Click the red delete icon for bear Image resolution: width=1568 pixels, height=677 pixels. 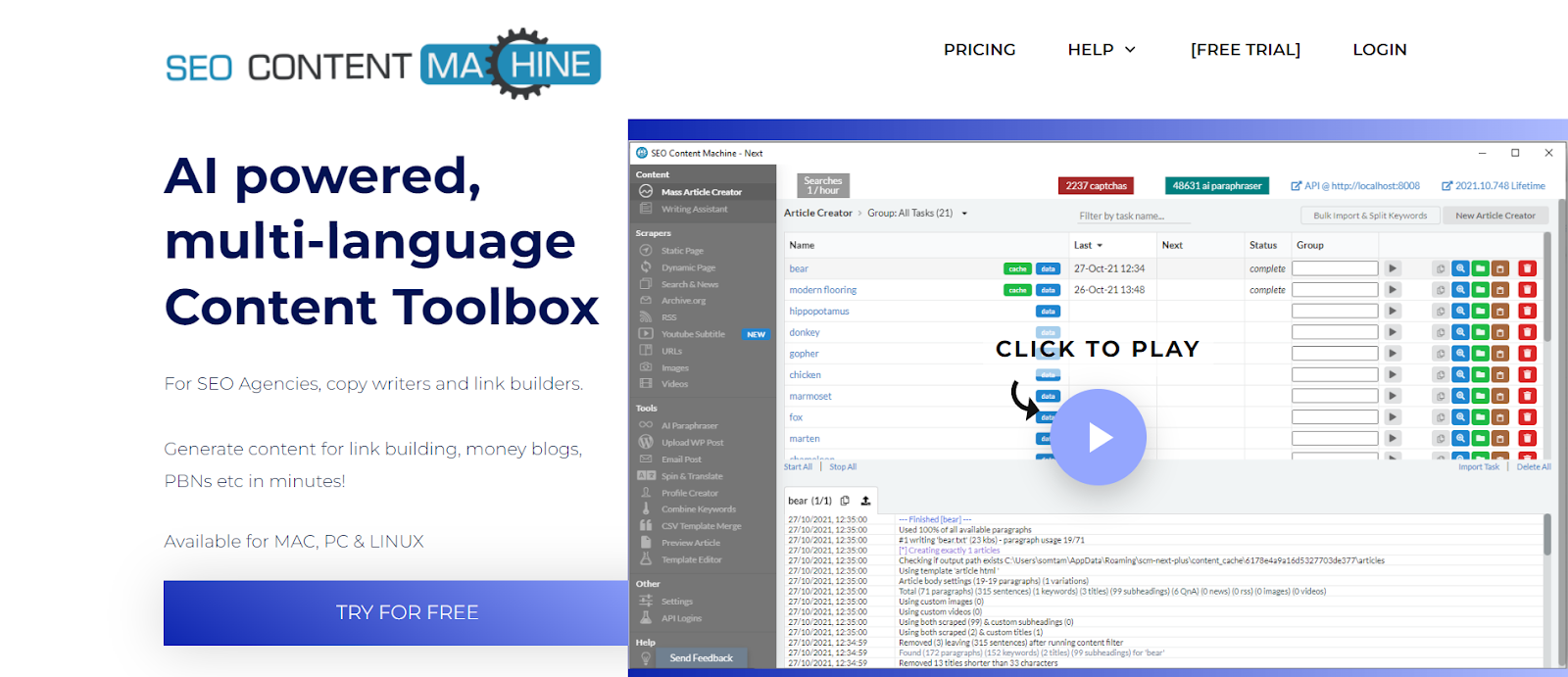tap(1527, 268)
